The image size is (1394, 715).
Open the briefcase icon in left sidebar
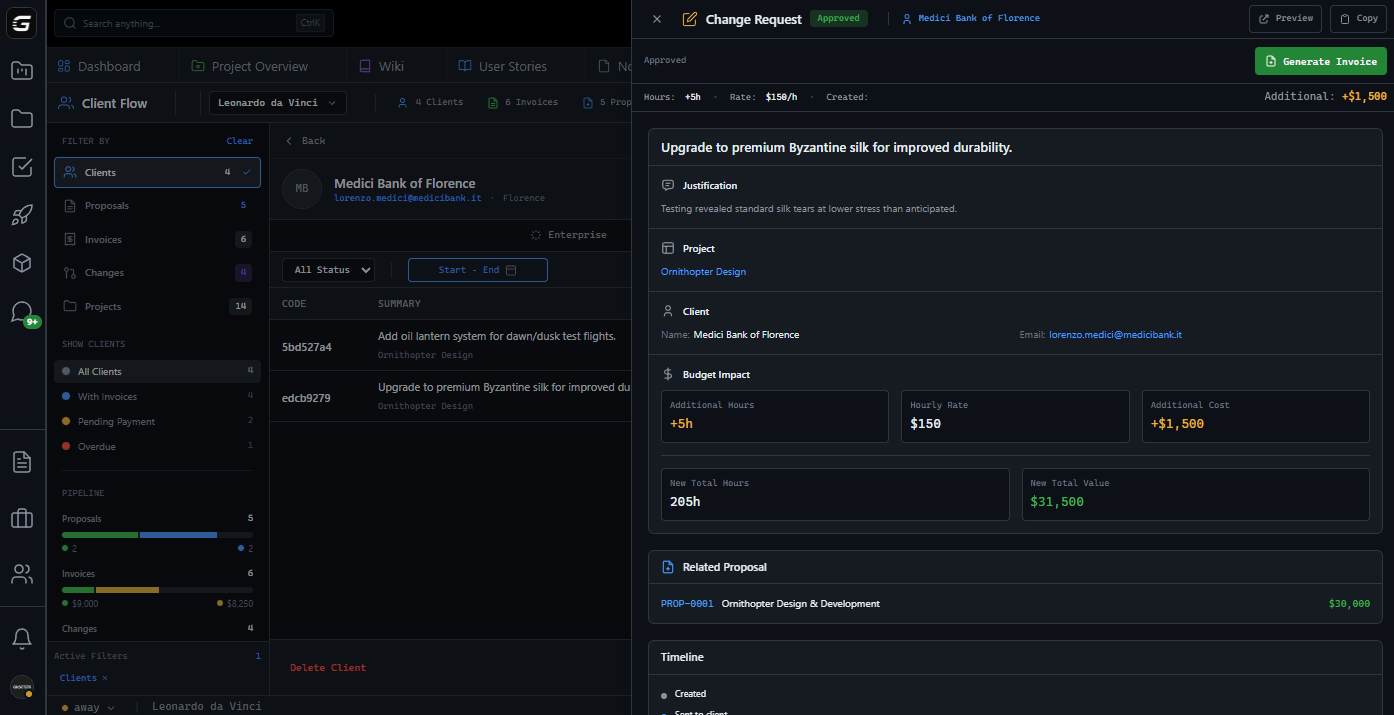point(22,518)
